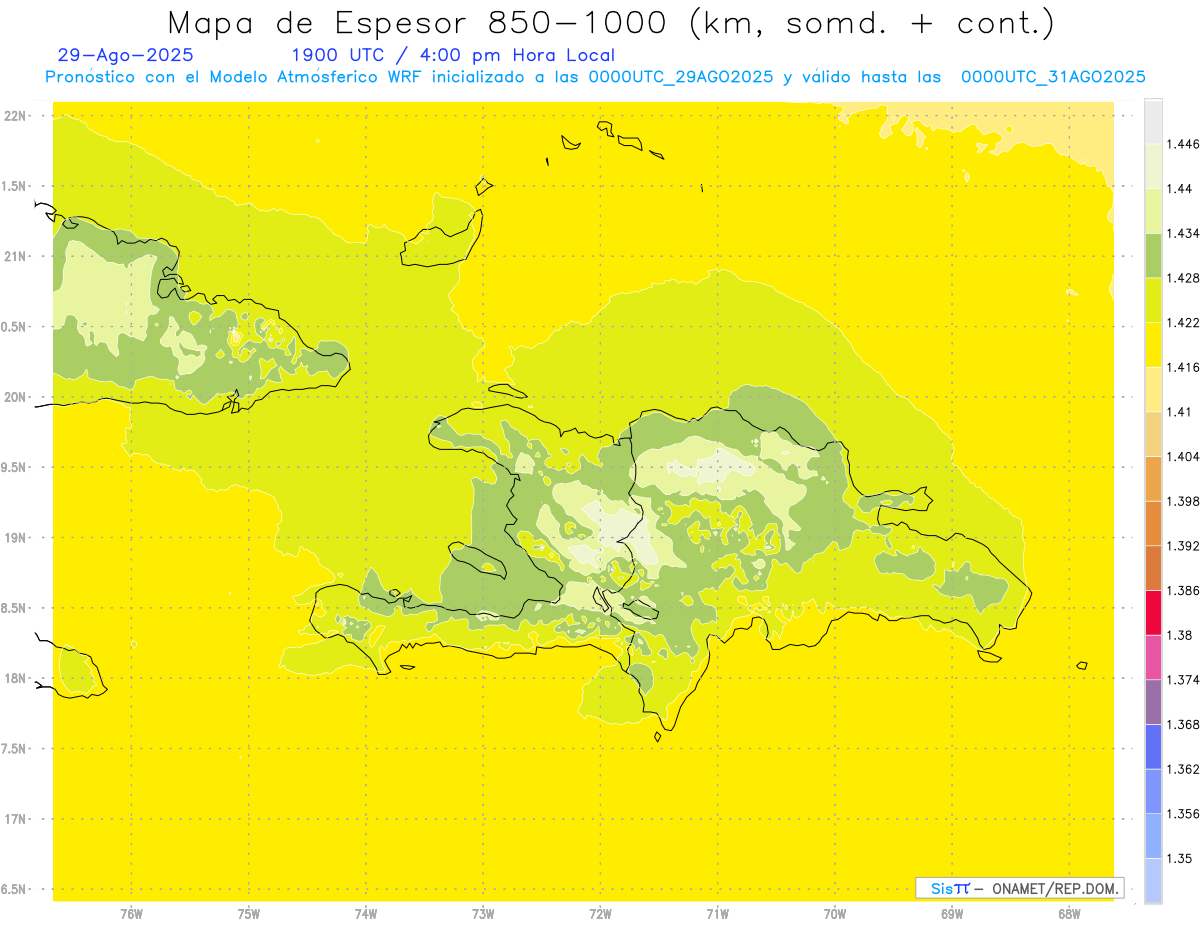Click the 21N latitude label

(17, 256)
